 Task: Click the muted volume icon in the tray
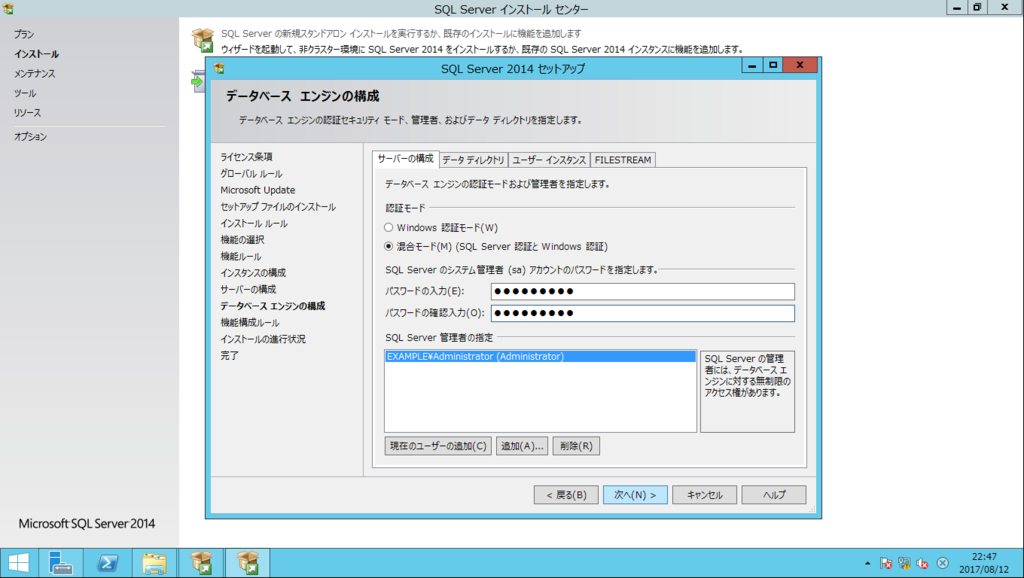point(921,563)
